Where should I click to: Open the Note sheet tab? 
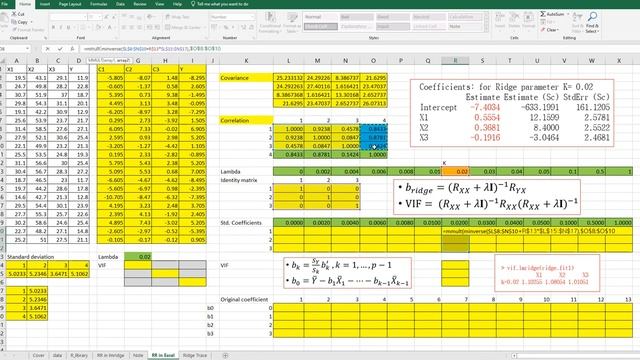[138, 355]
